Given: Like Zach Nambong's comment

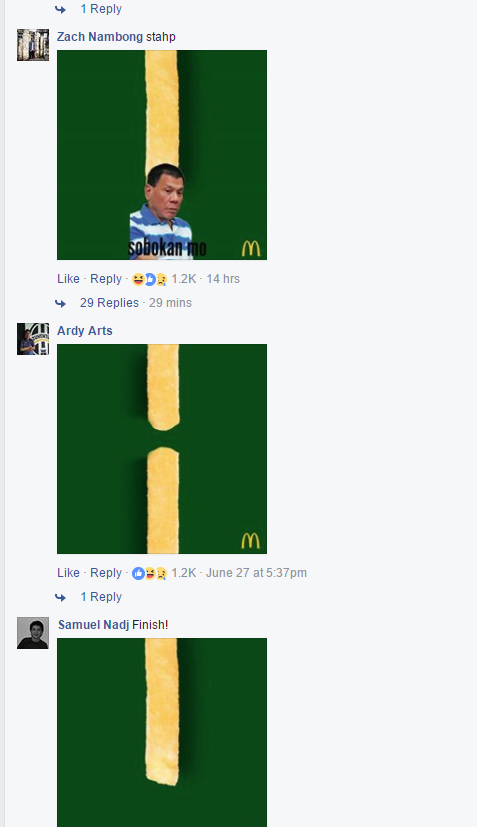Looking at the screenshot, I should pos(68,278).
